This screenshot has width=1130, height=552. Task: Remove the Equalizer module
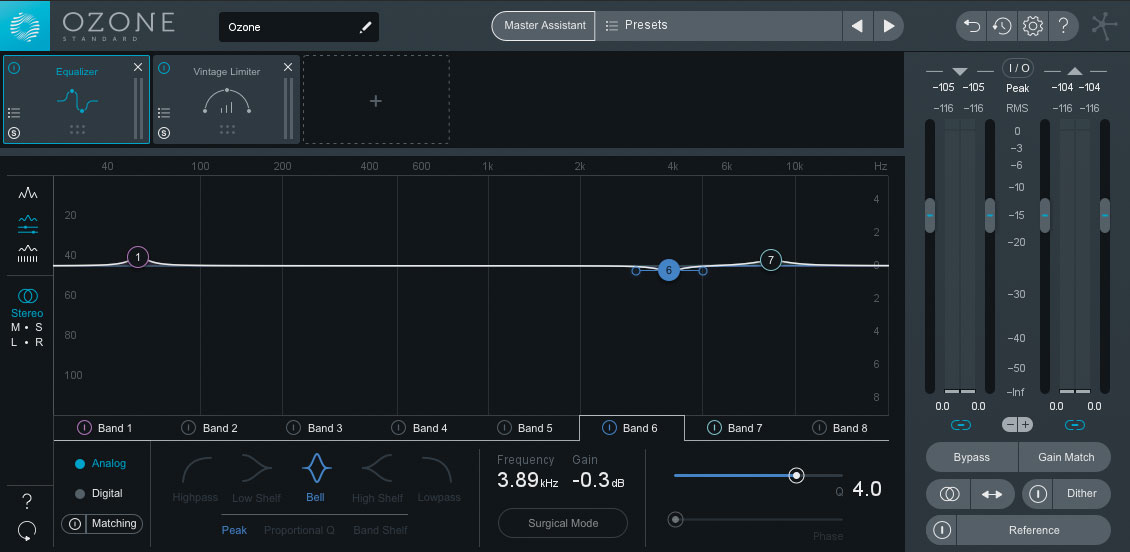pyautogui.click(x=138, y=67)
